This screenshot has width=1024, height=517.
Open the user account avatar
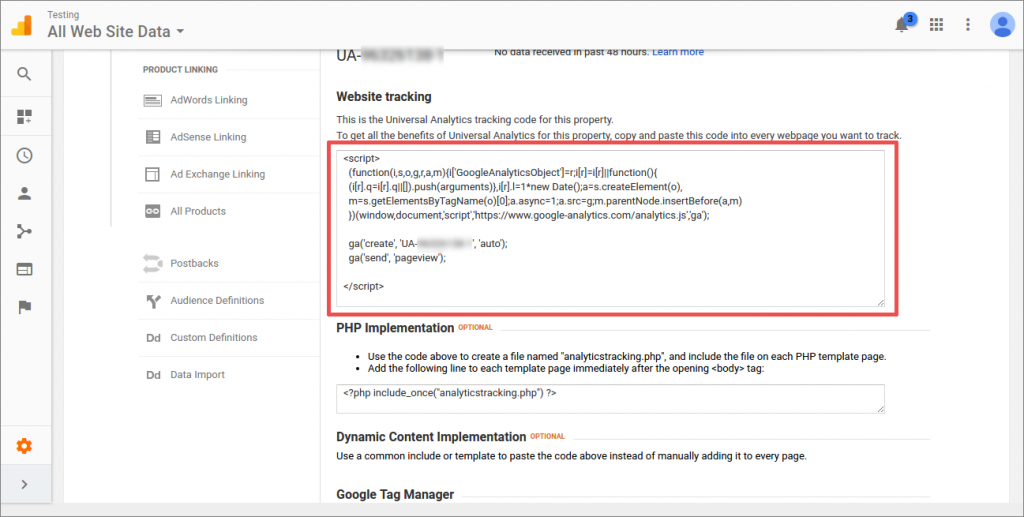[x=1001, y=25]
